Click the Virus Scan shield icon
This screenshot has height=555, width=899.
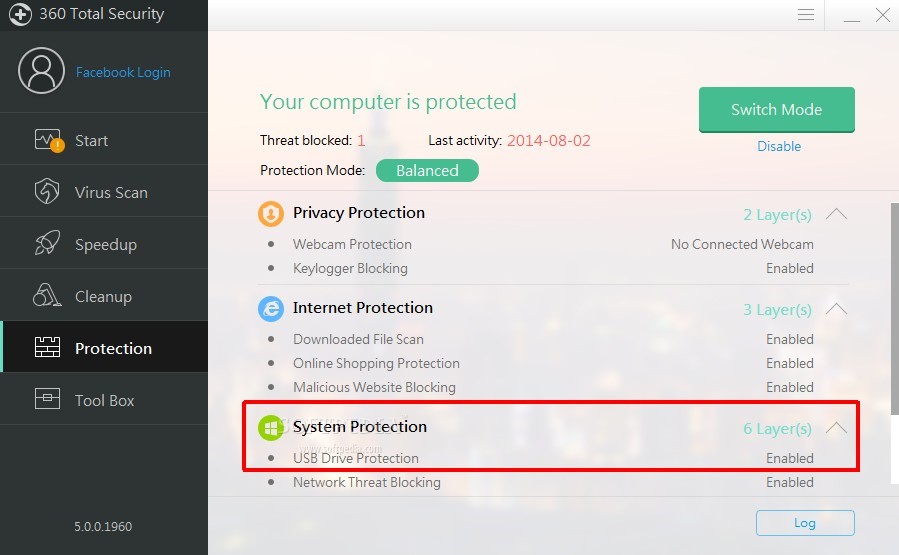tap(47, 192)
